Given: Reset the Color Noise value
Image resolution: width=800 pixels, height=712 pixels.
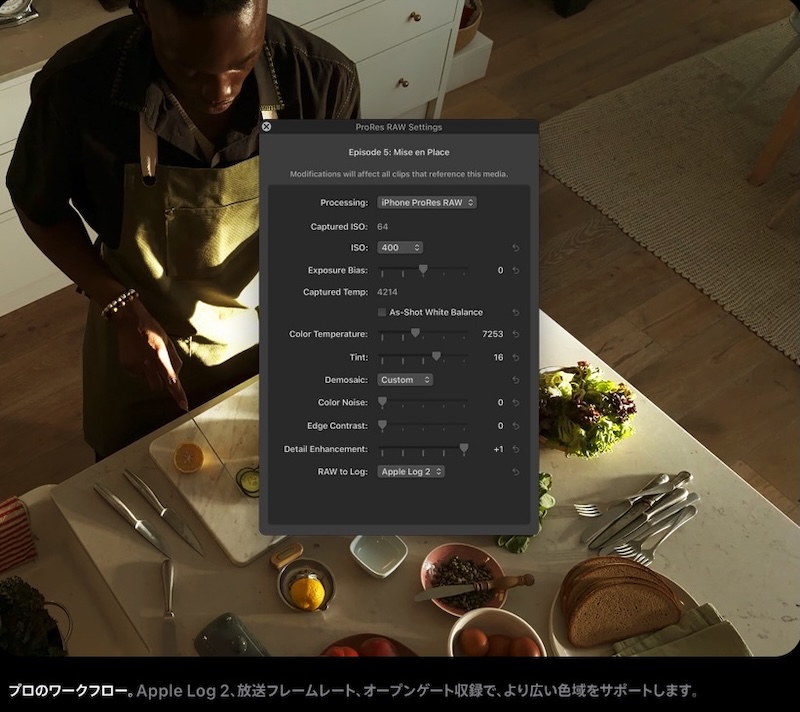Looking at the screenshot, I should pyautogui.click(x=516, y=403).
